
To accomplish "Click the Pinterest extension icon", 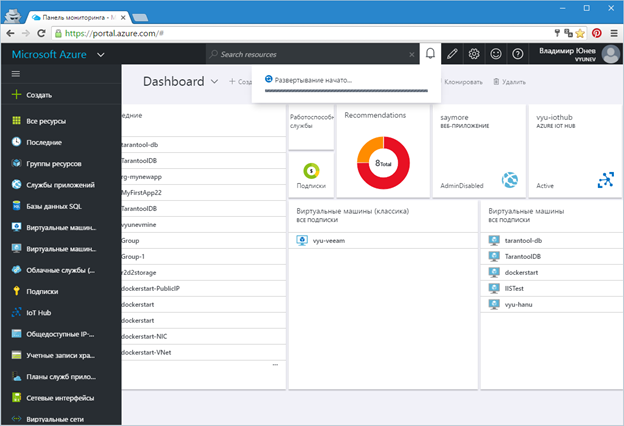I will coord(596,33).
